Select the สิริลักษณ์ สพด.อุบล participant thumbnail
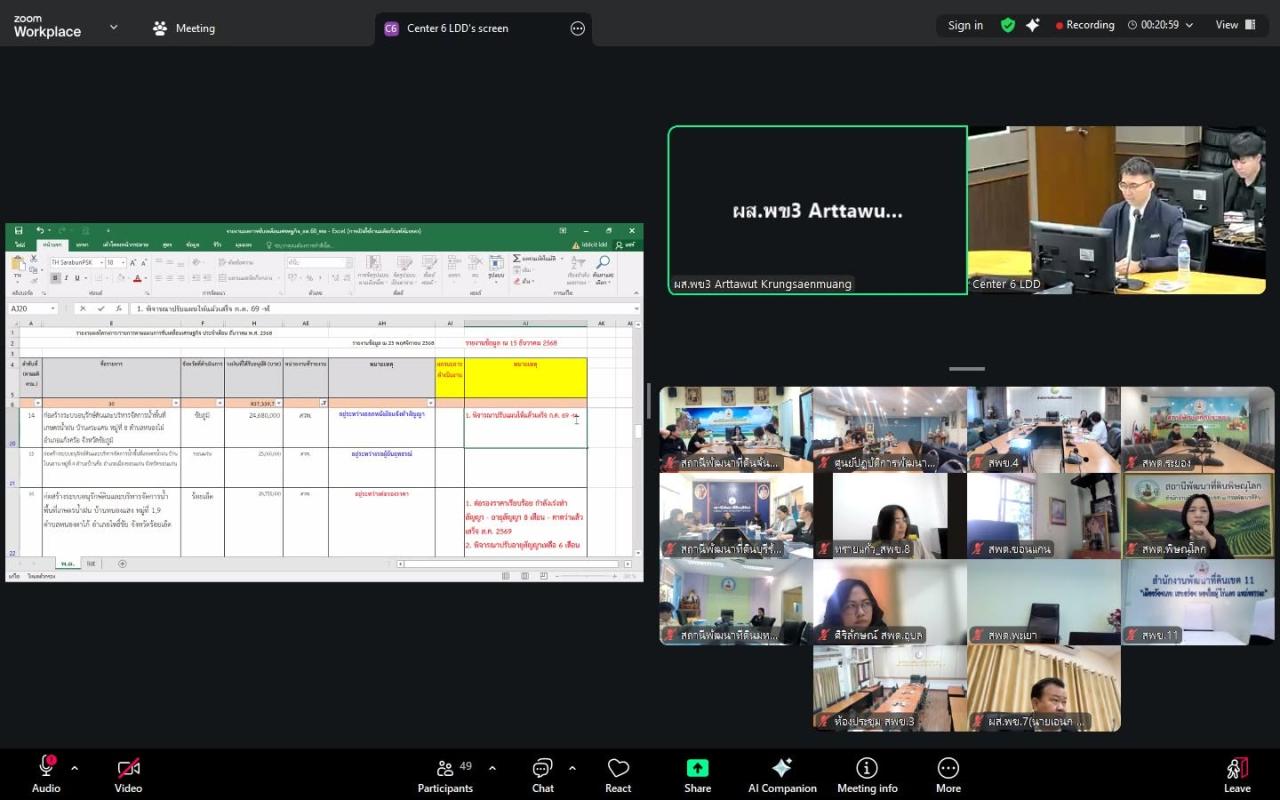This screenshot has height=800, width=1280. pyautogui.click(x=889, y=601)
